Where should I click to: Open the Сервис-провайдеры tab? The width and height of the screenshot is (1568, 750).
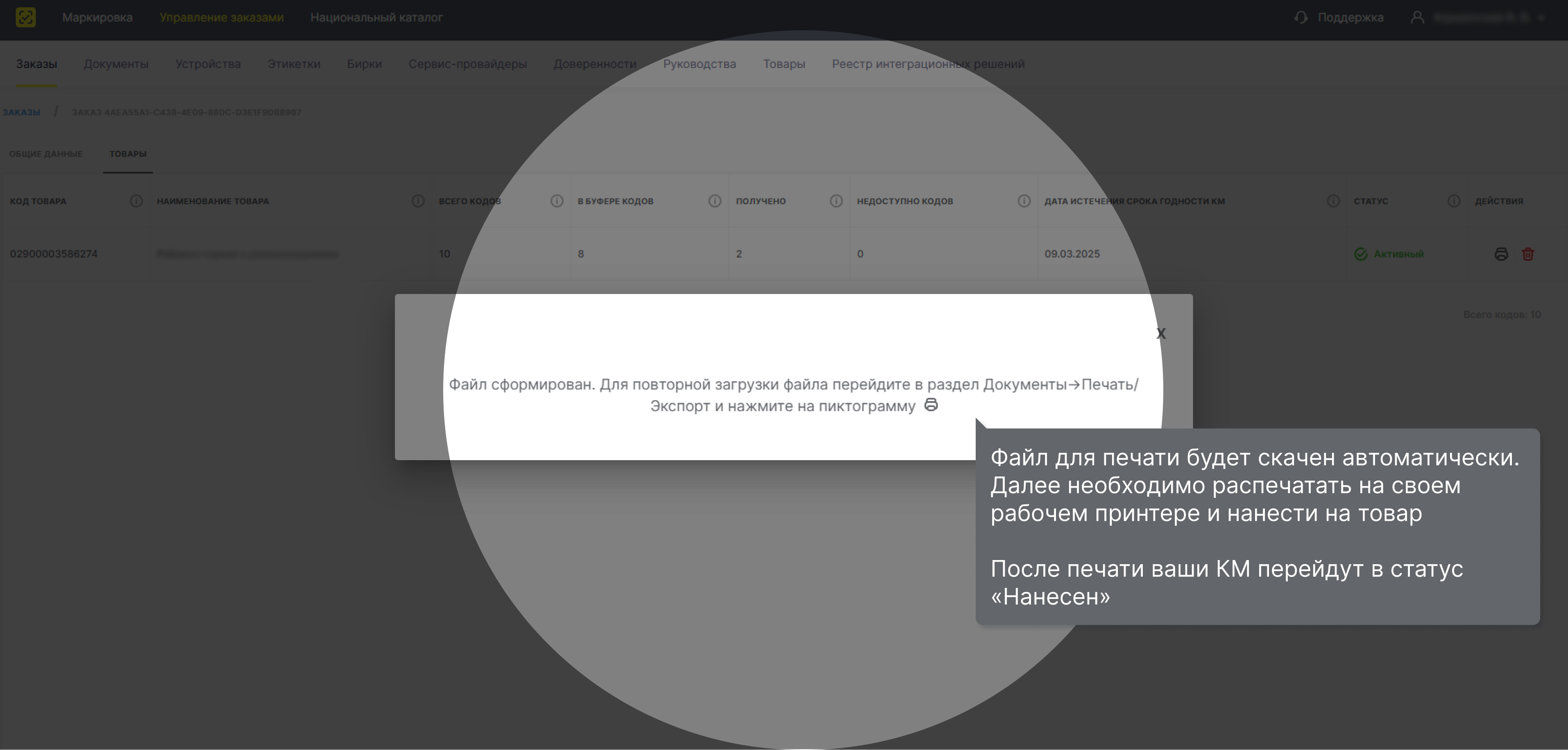(x=467, y=64)
